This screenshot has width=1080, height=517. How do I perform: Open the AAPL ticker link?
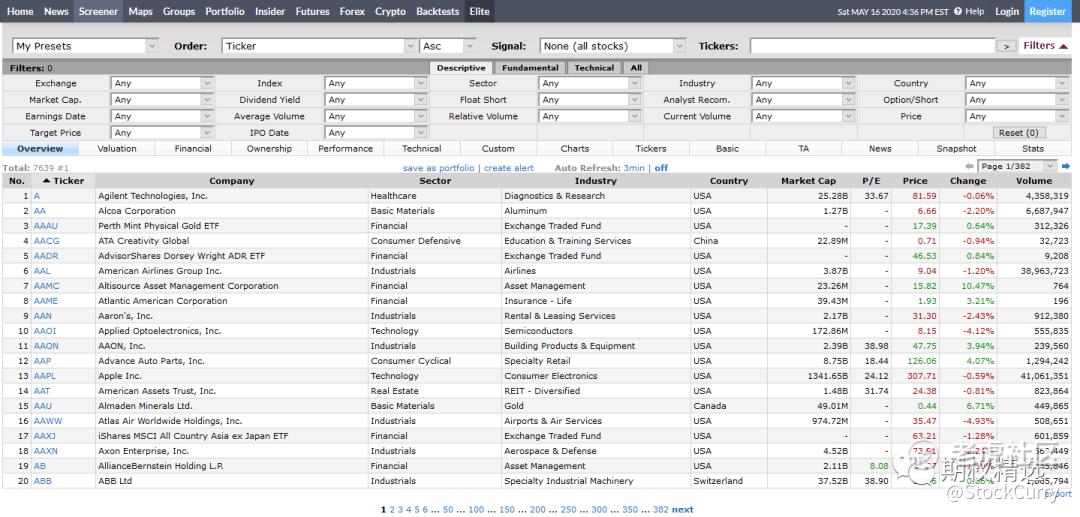pyautogui.click(x=45, y=376)
